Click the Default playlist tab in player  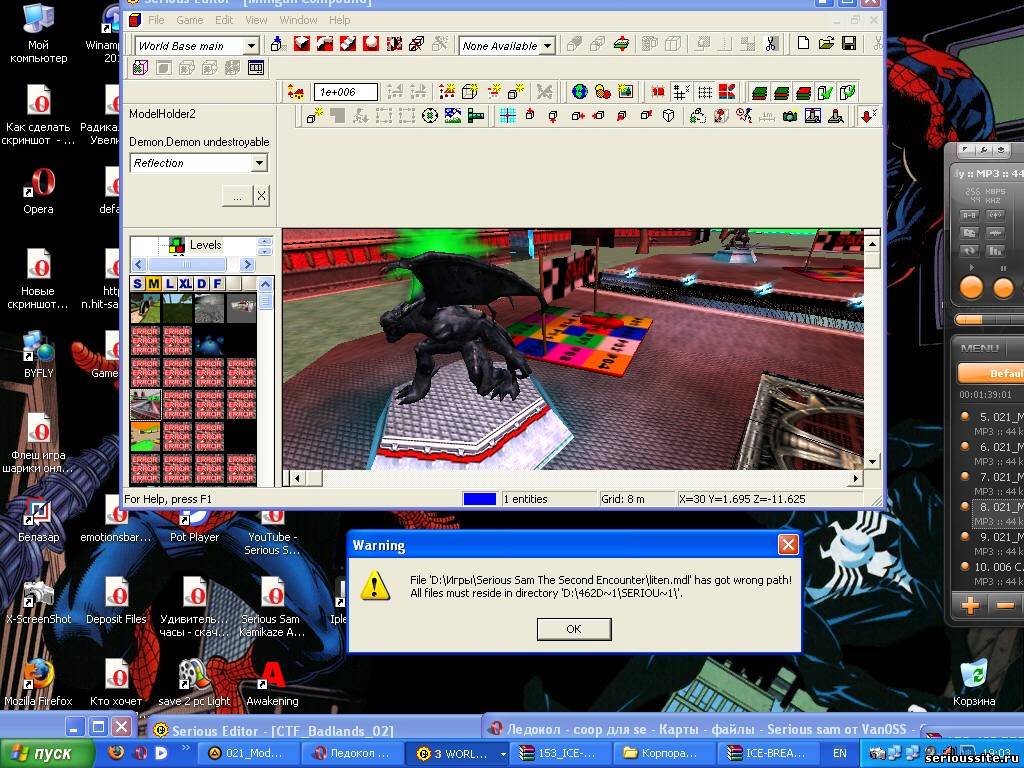[991, 373]
